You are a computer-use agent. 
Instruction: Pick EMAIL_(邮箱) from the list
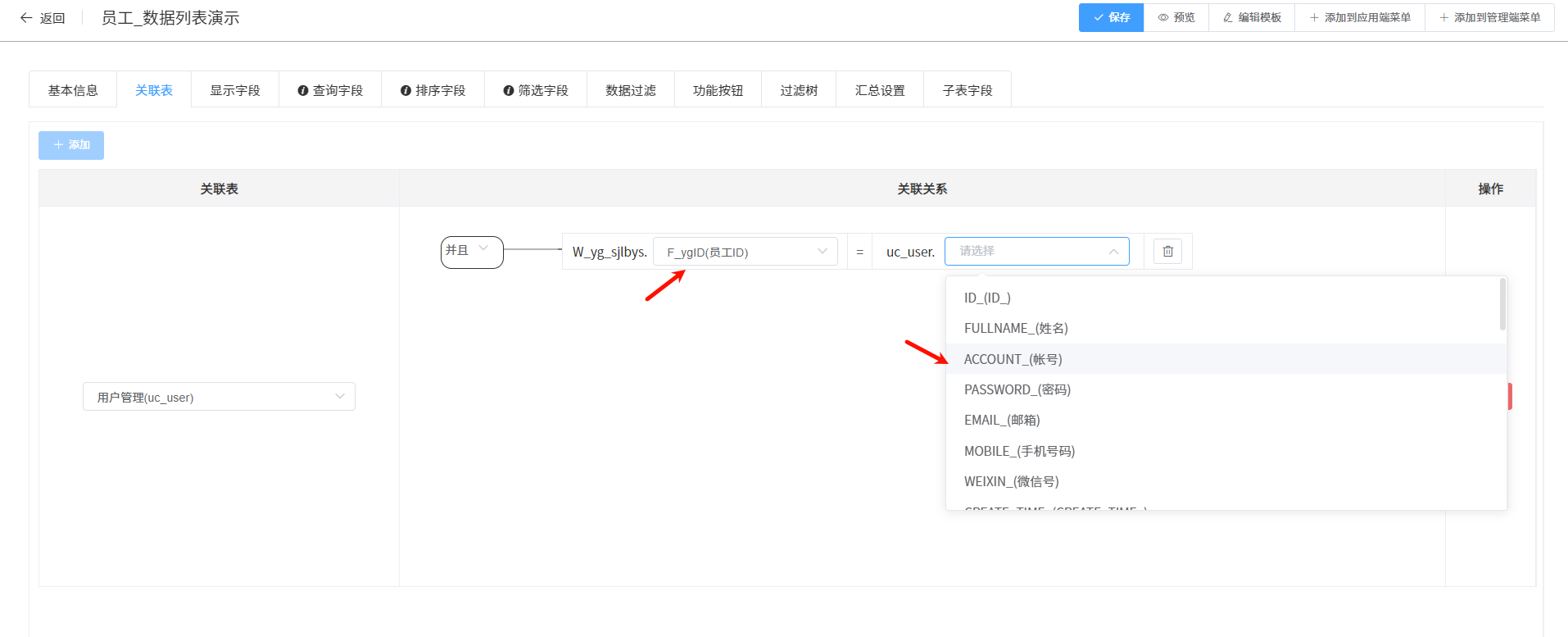click(x=1226, y=420)
